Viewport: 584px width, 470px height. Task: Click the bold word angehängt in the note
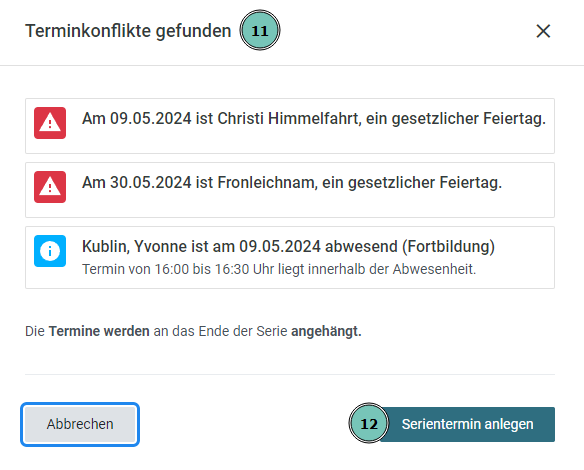tap(326, 331)
